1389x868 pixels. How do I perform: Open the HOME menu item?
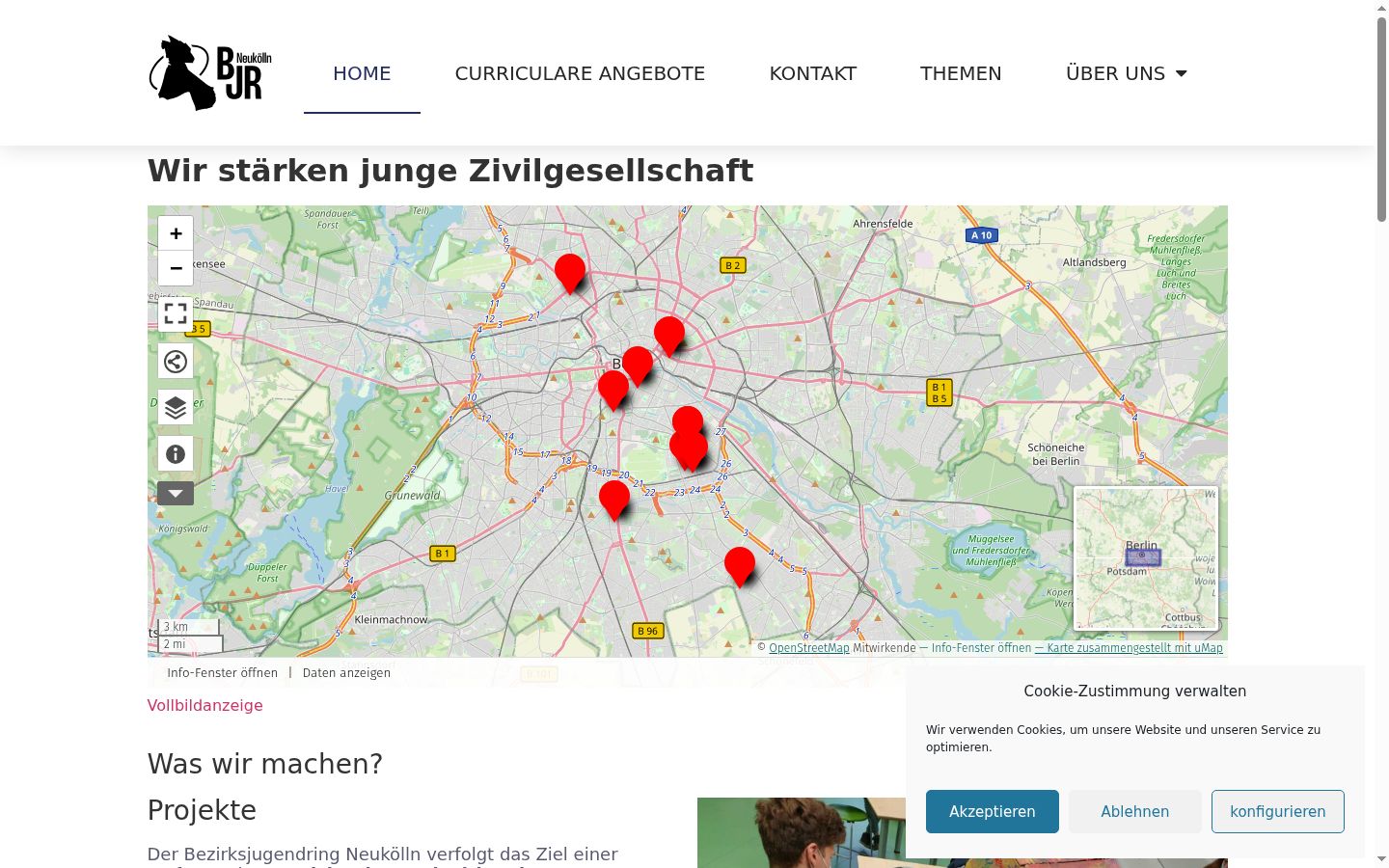362,73
